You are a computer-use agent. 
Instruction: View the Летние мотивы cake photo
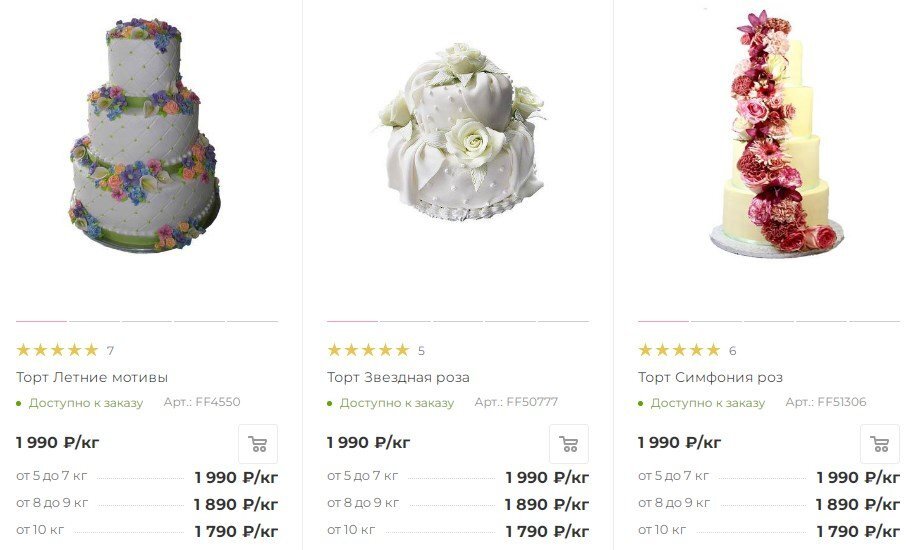[x=145, y=135]
